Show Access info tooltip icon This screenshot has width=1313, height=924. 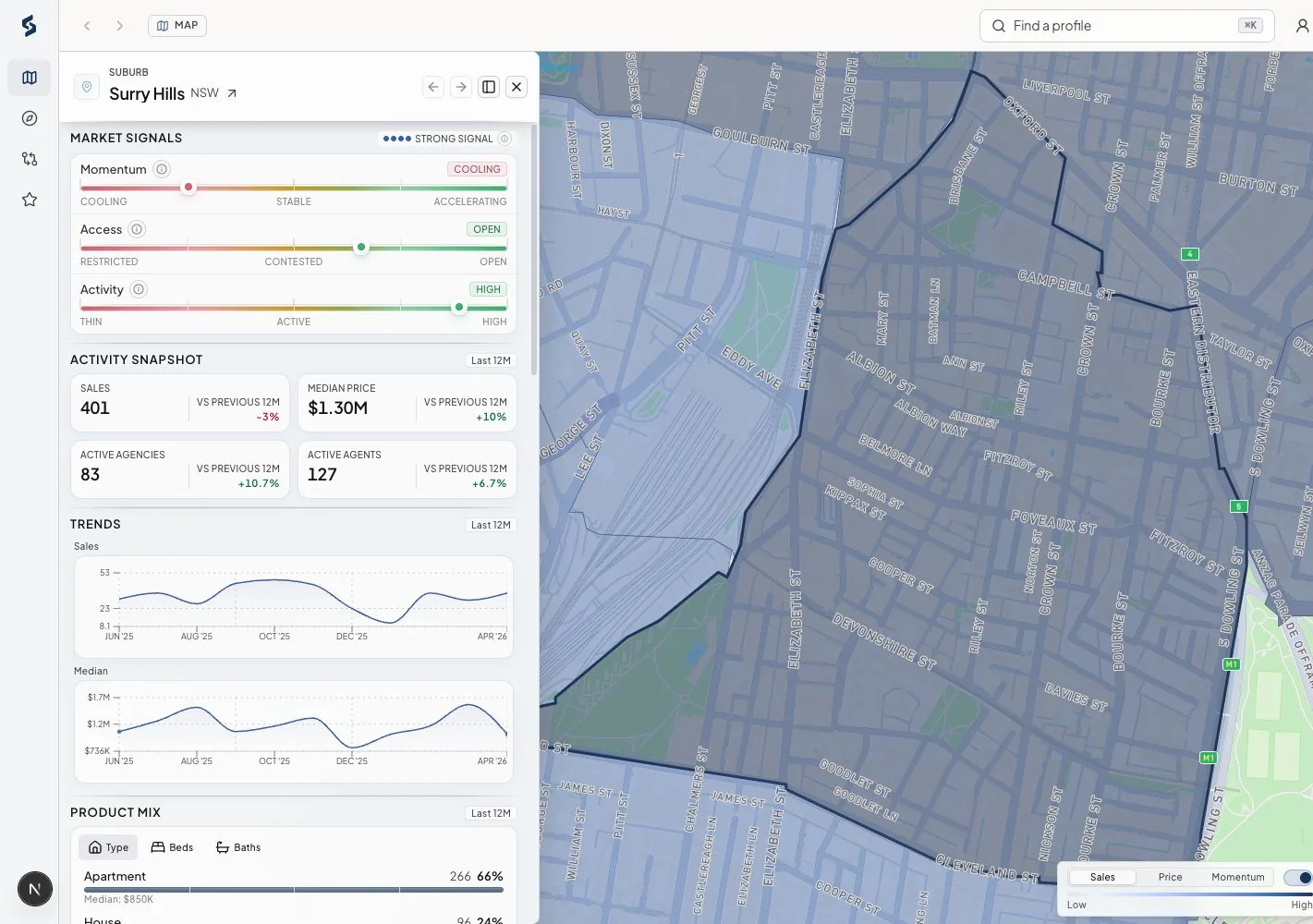pos(137,229)
